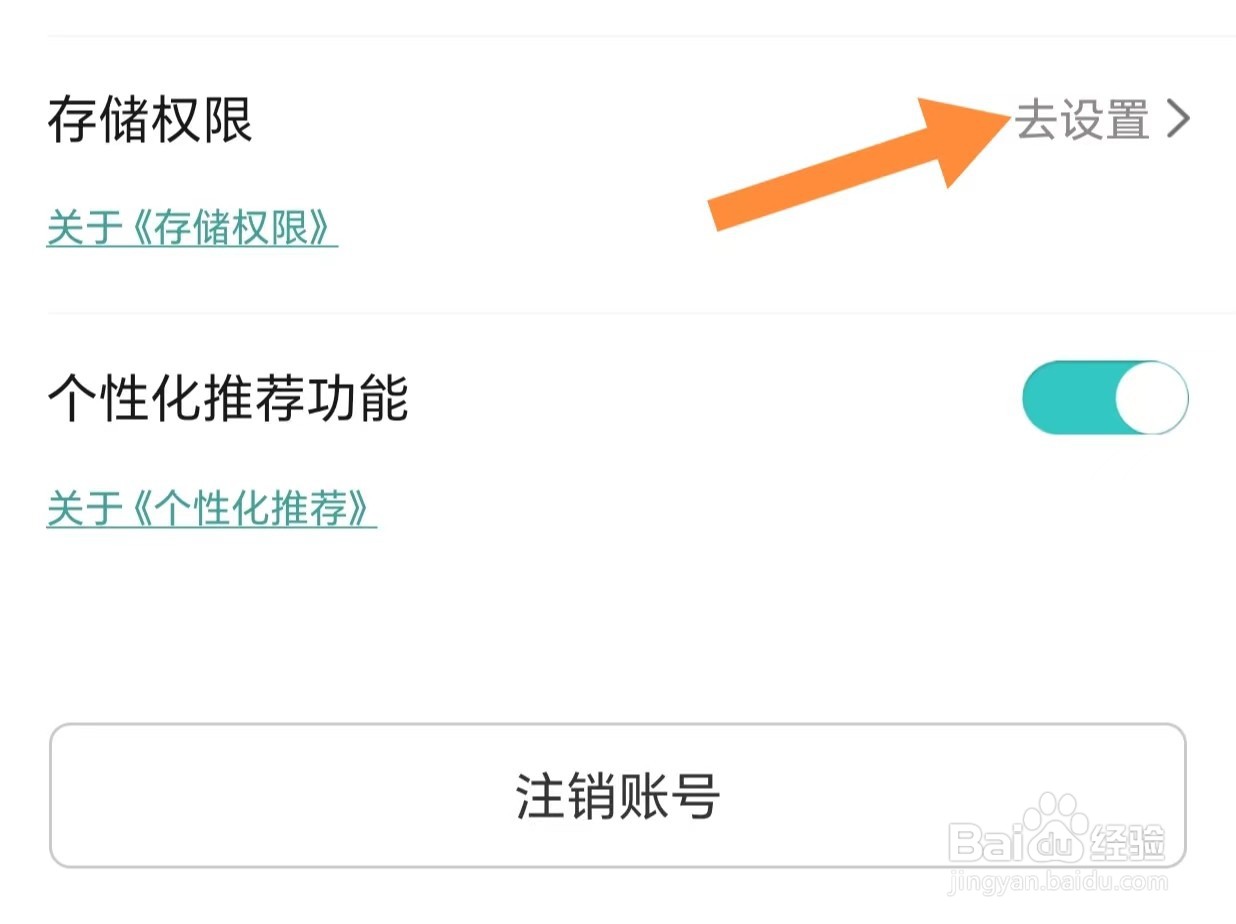
Task: Open the 关于《存储权限》 link
Action: click(x=192, y=228)
